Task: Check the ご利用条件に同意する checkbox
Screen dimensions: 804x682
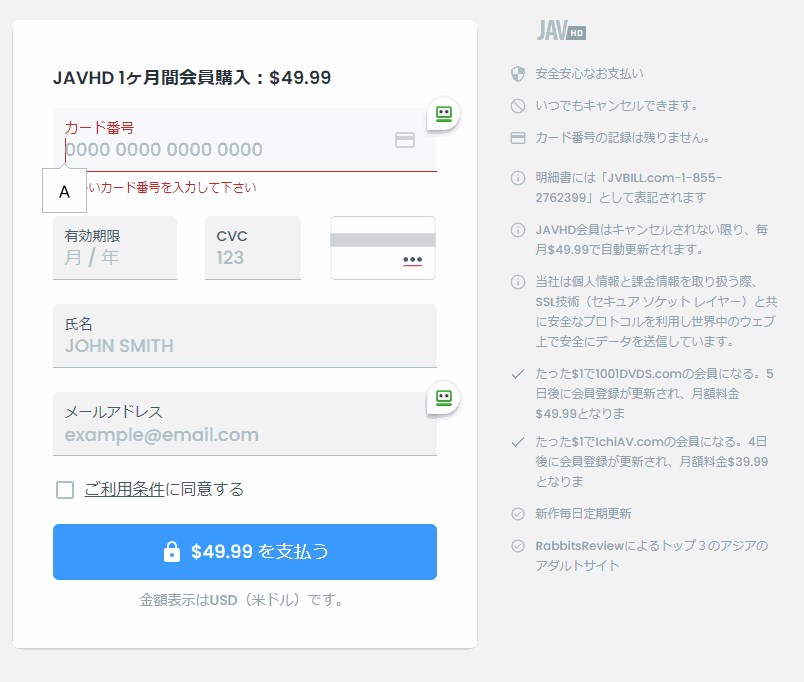Action: (x=65, y=489)
